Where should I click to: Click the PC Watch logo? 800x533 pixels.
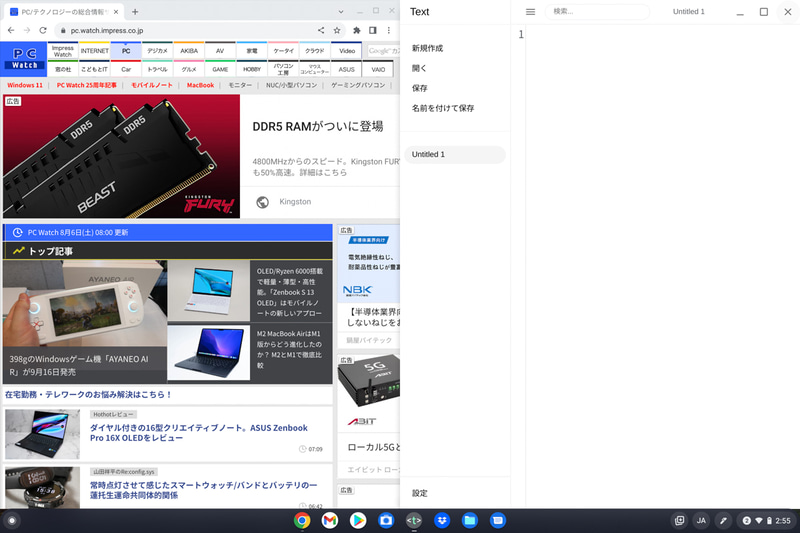(x=24, y=59)
